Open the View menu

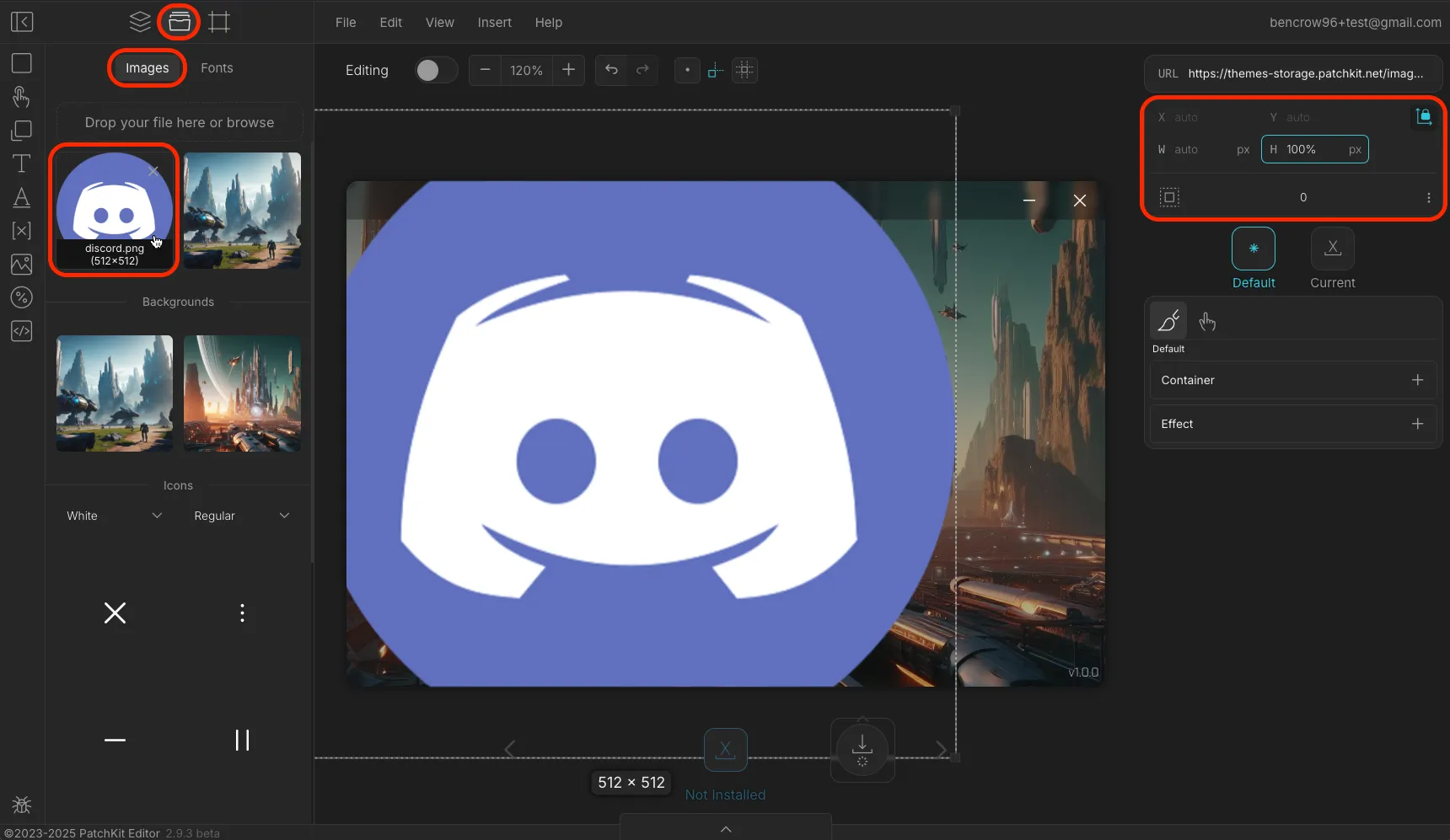tap(439, 23)
